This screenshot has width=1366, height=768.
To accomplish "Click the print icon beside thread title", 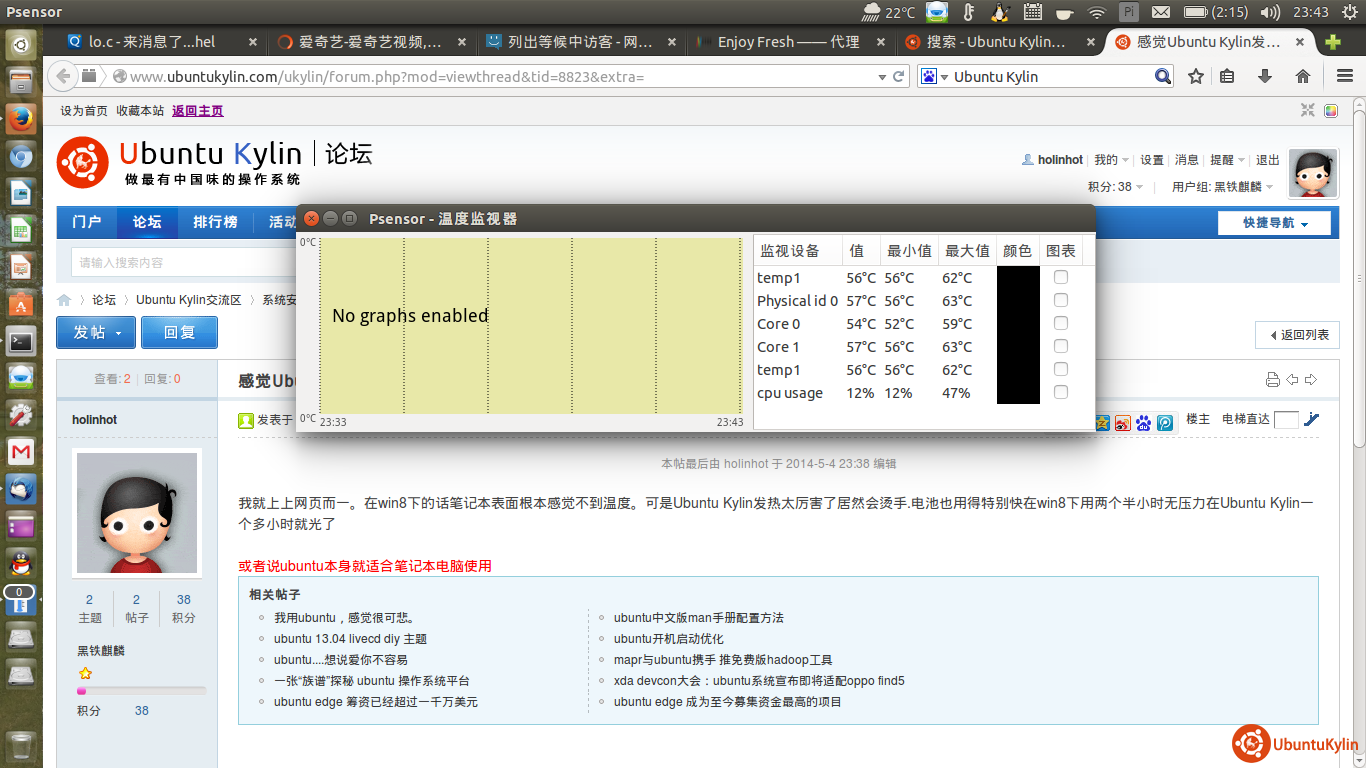I will 1272,379.
